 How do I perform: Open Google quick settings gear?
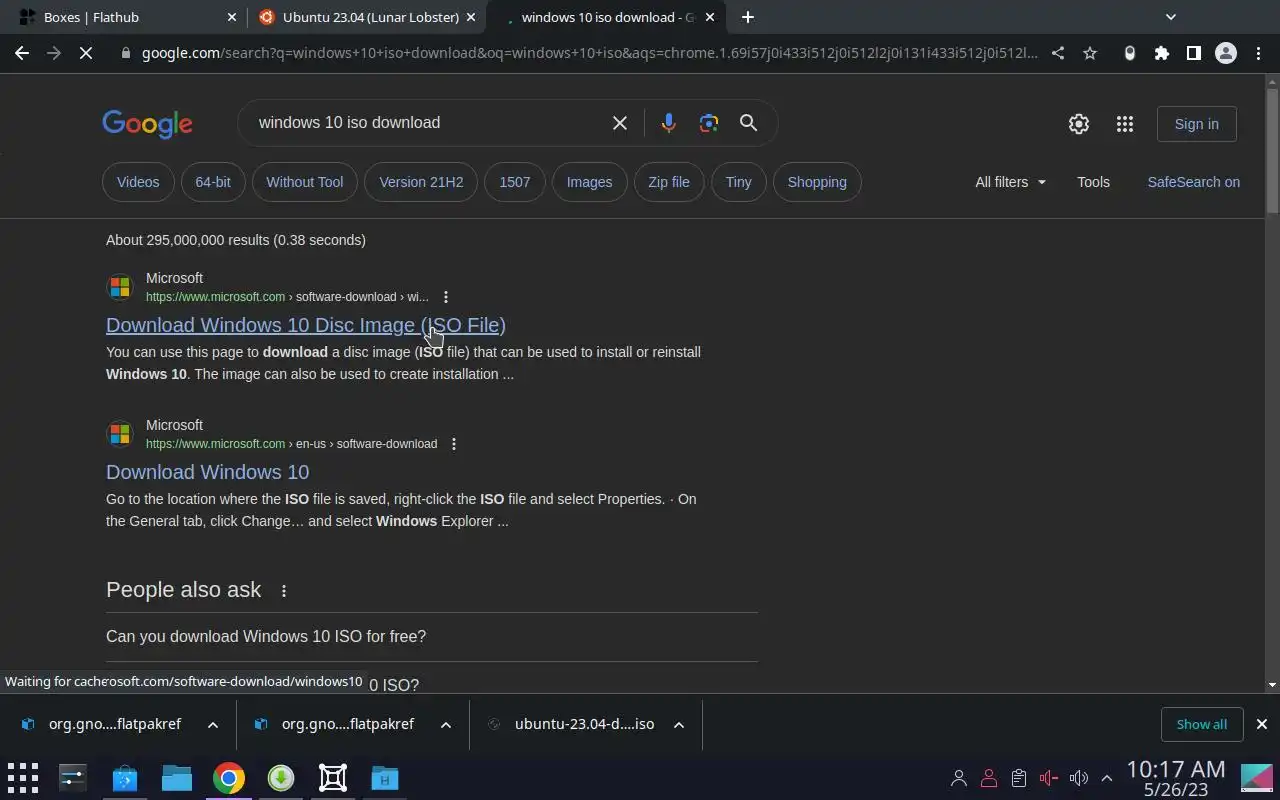point(1078,124)
